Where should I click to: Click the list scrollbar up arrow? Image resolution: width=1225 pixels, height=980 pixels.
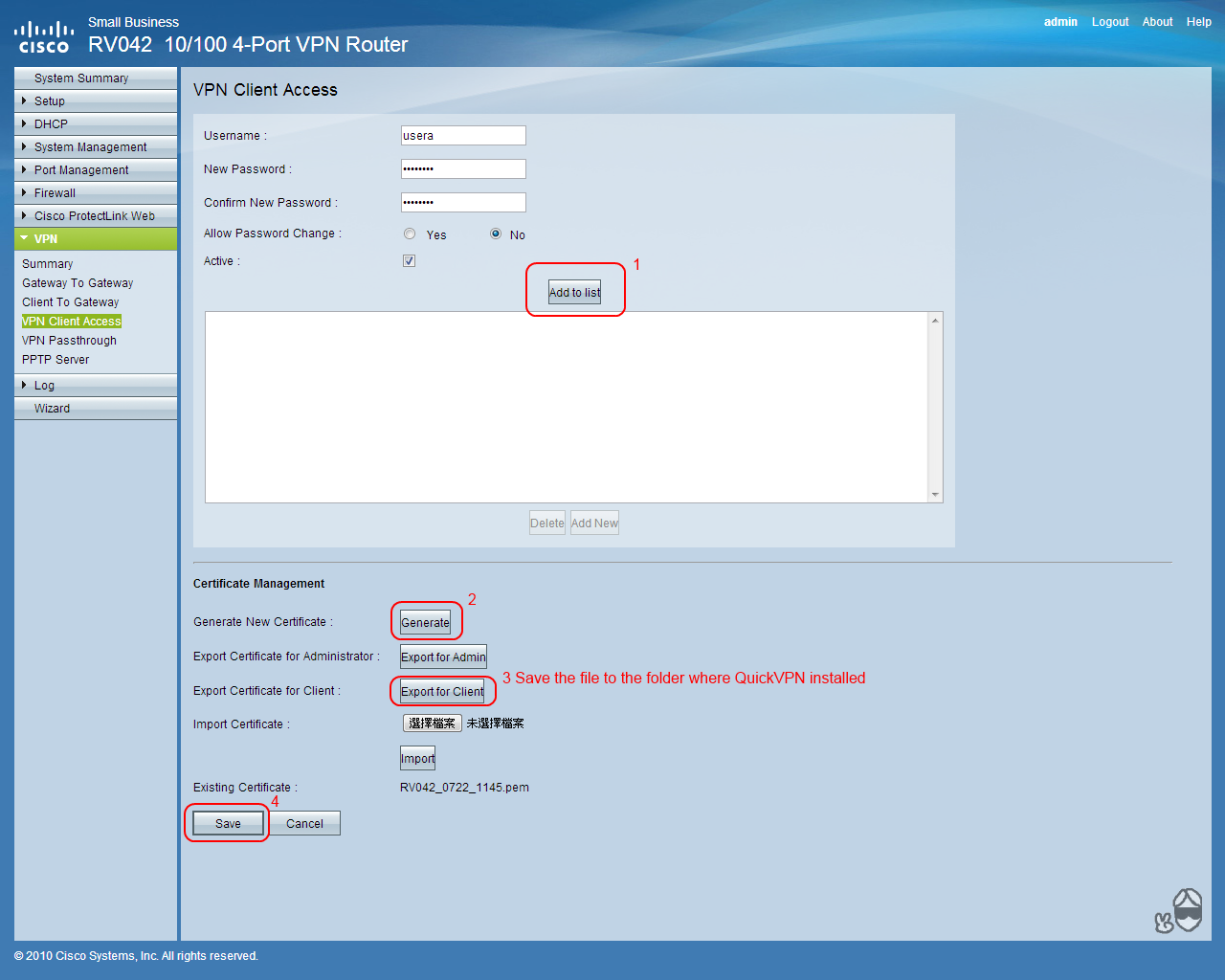[935, 320]
